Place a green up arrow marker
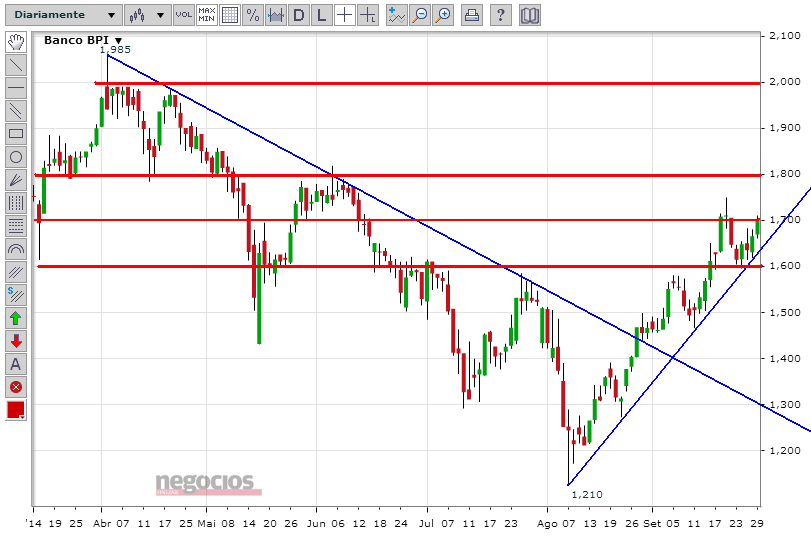This screenshot has width=811, height=537. (16, 318)
